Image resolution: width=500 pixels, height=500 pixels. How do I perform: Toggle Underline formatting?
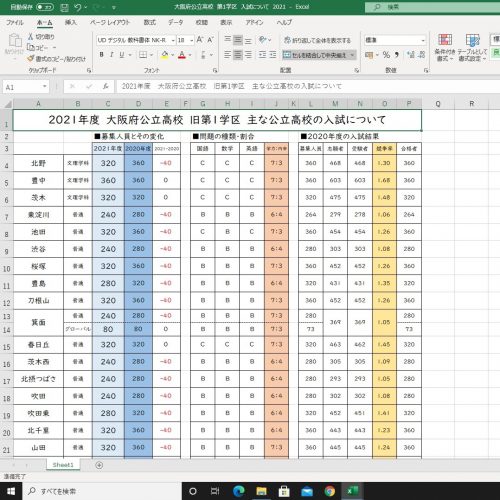[122, 55]
